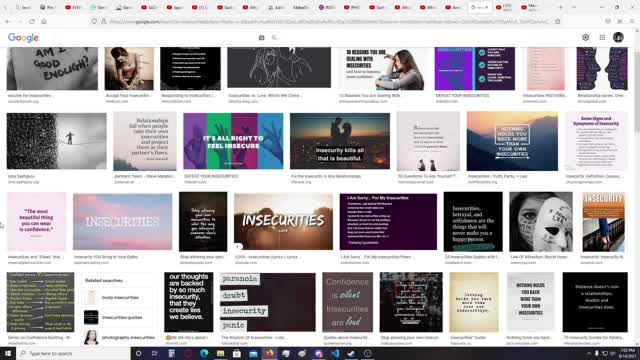Image resolution: width=640 pixels, height=360 pixels.
Task: Open the Google apps grid
Action: point(602,37)
